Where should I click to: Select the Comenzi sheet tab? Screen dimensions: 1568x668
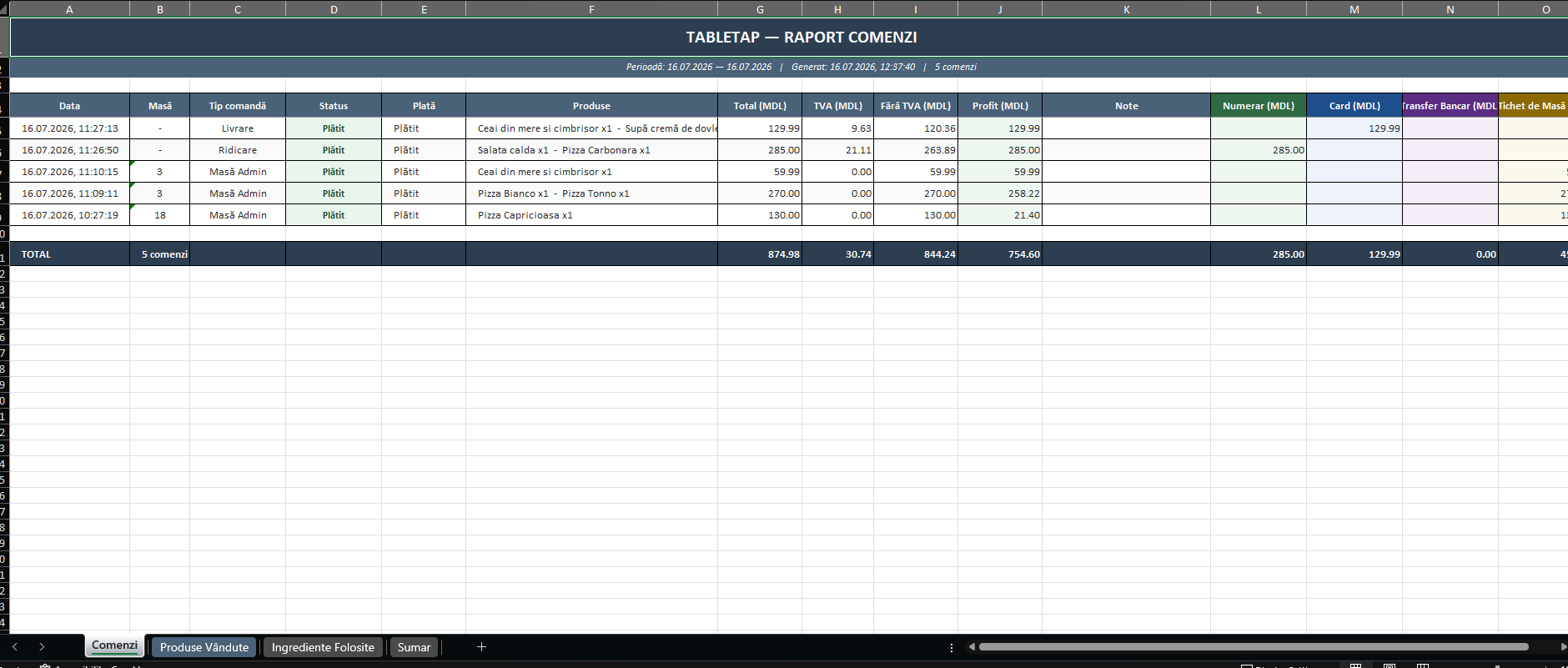coord(114,646)
